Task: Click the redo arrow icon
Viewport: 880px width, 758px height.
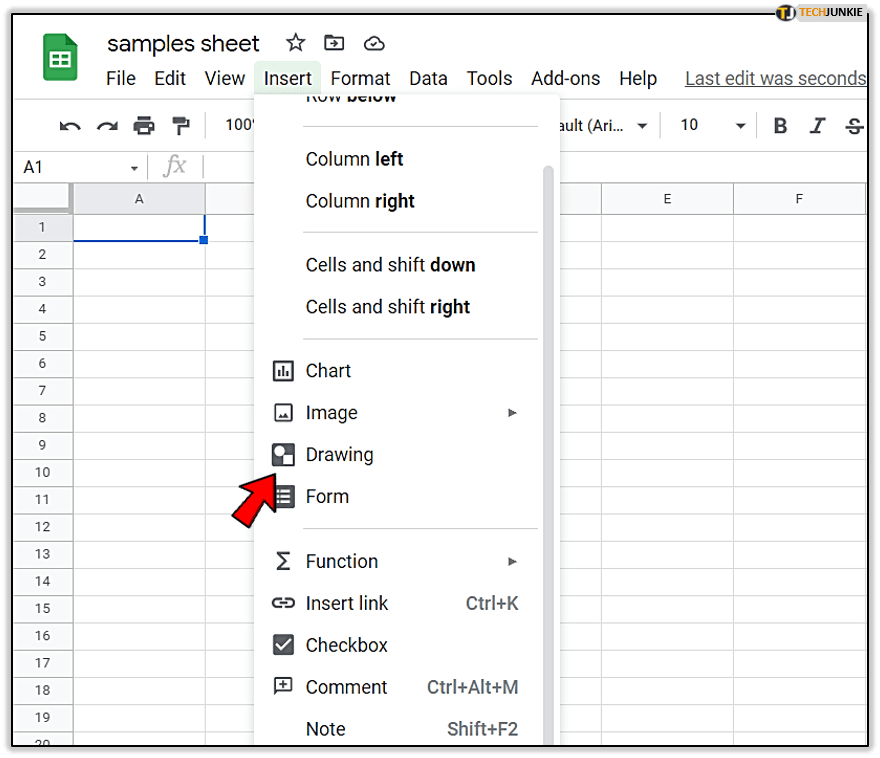Action: click(x=107, y=125)
